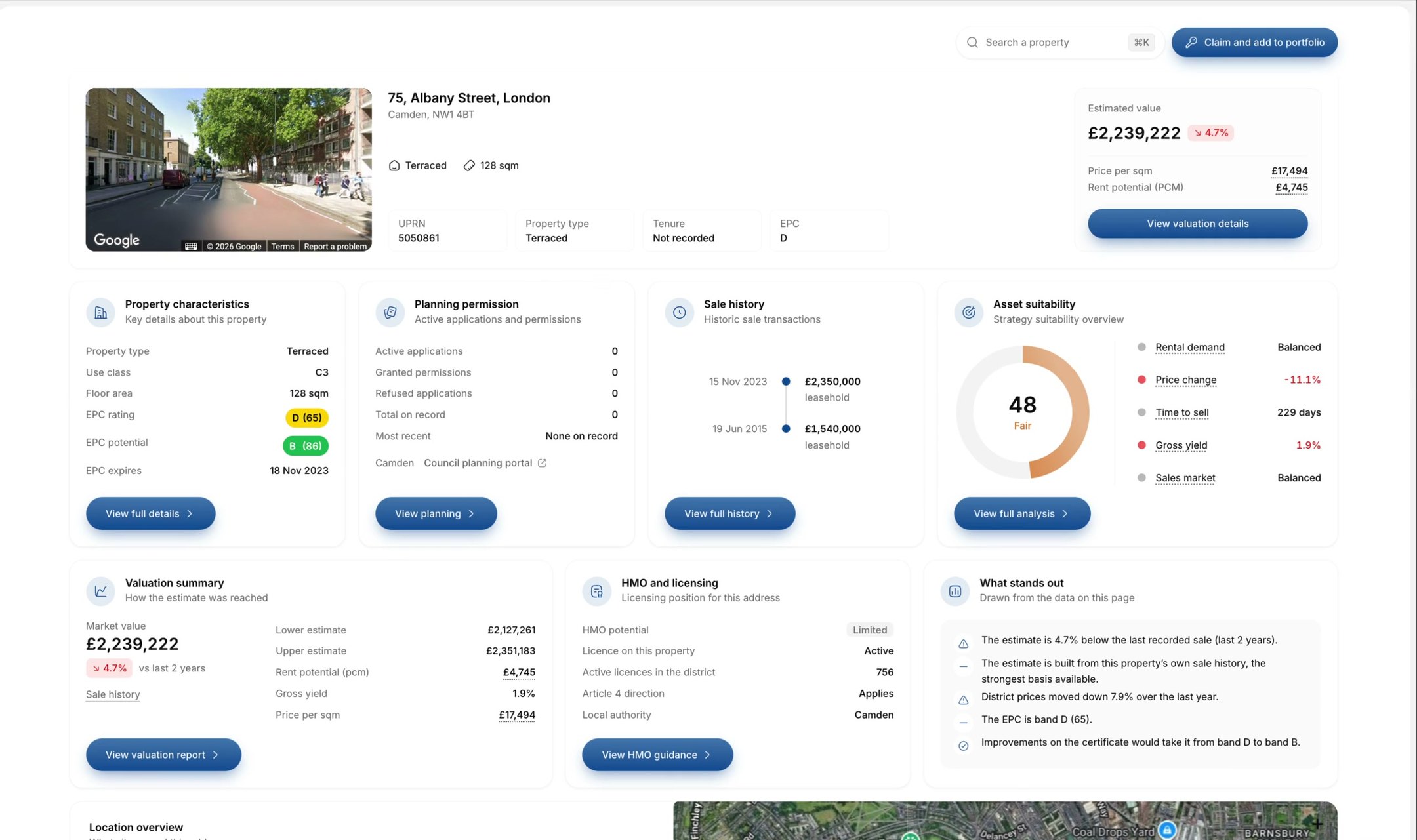Click the Limited HMO potential badge

[x=869, y=630]
